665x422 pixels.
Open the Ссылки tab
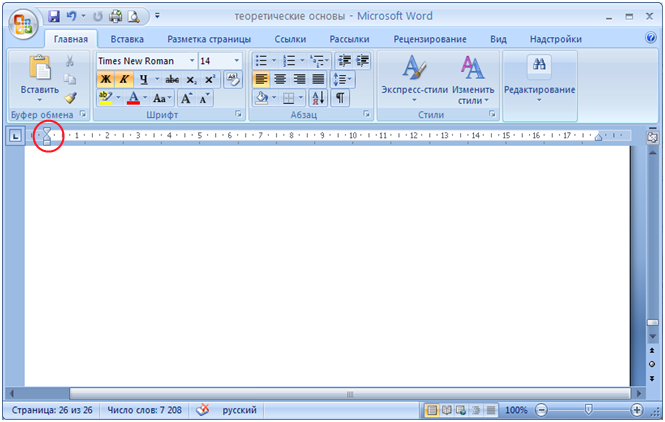pyautogui.click(x=290, y=39)
